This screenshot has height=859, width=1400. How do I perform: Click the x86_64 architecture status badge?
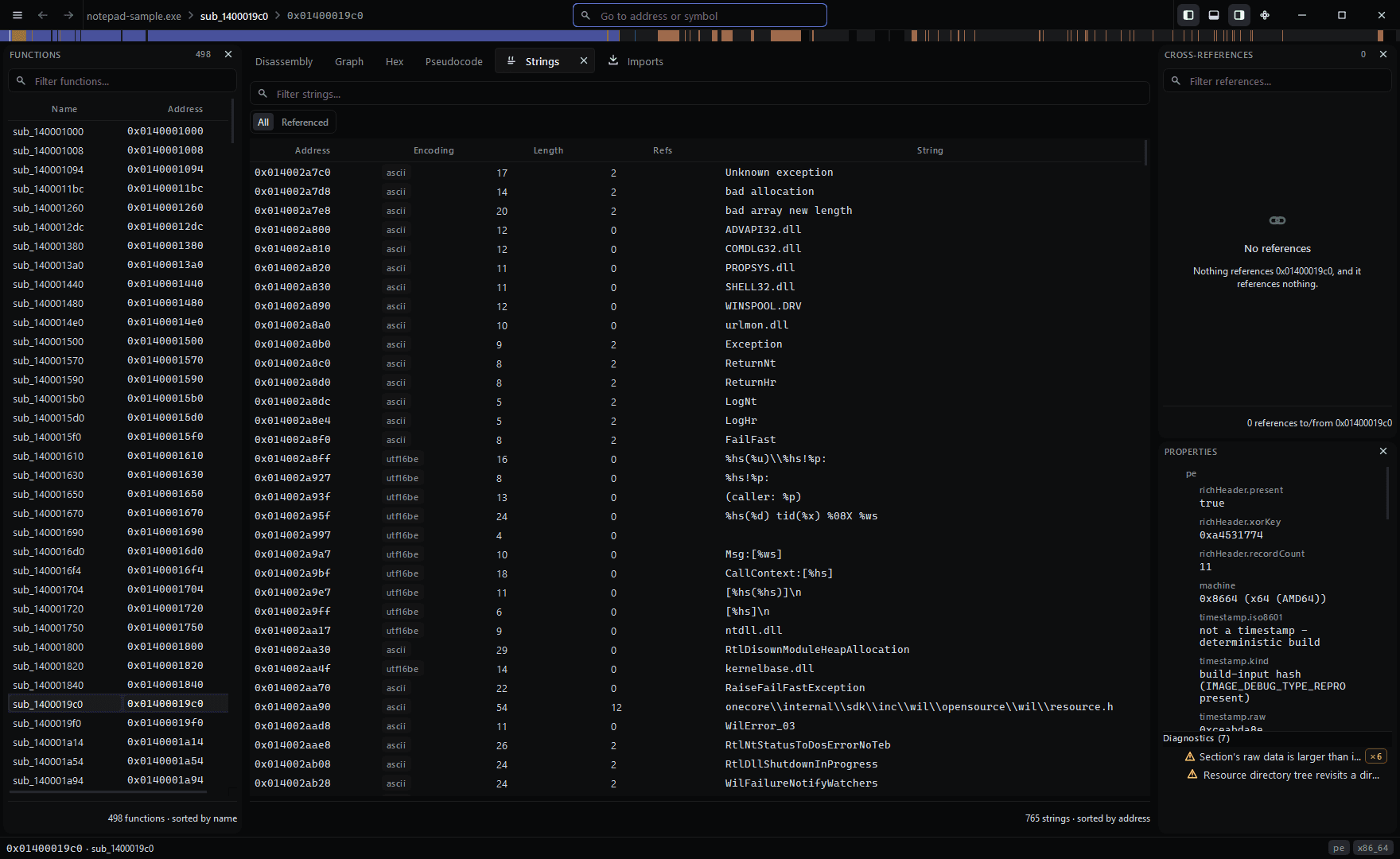[1373, 848]
